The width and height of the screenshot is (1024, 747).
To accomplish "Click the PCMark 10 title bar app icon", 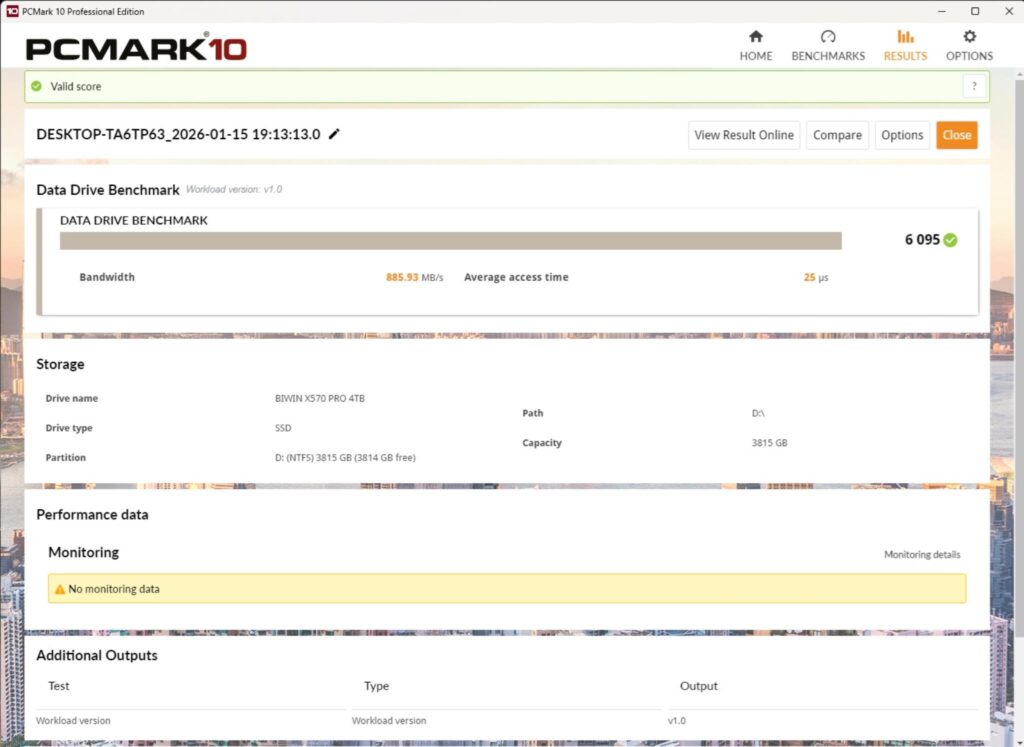I will pos(12,11).
